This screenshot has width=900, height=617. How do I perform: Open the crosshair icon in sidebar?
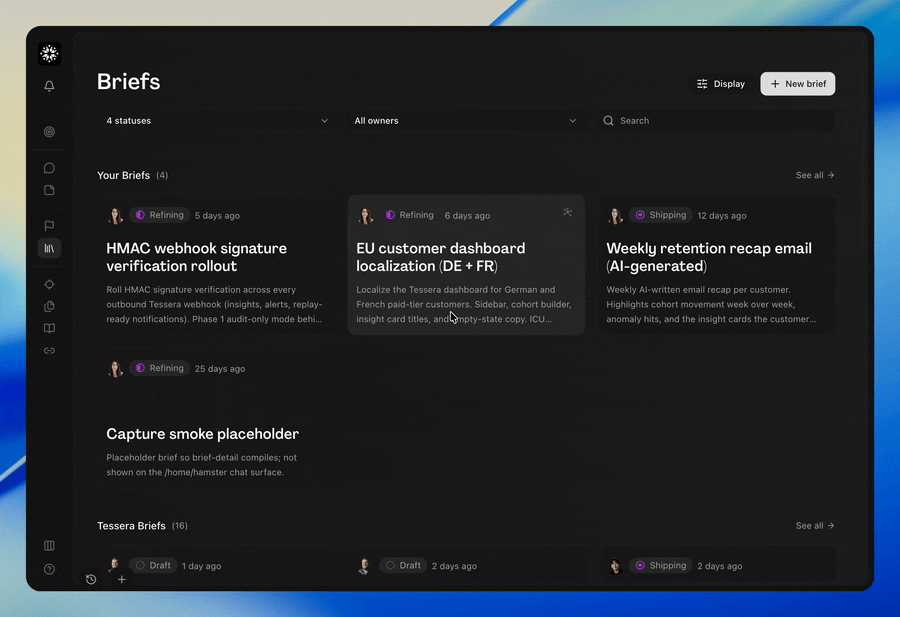tap(49, 285)
